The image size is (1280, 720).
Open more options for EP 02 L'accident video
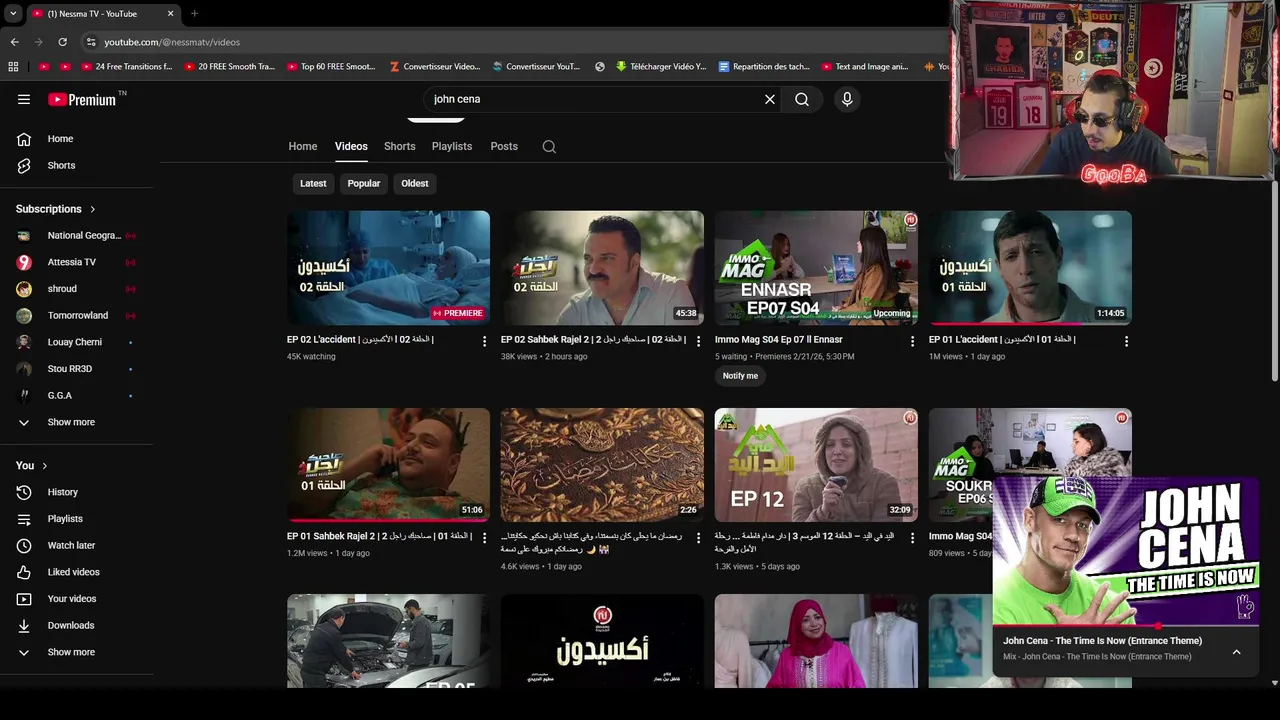[x=485, y=341]
